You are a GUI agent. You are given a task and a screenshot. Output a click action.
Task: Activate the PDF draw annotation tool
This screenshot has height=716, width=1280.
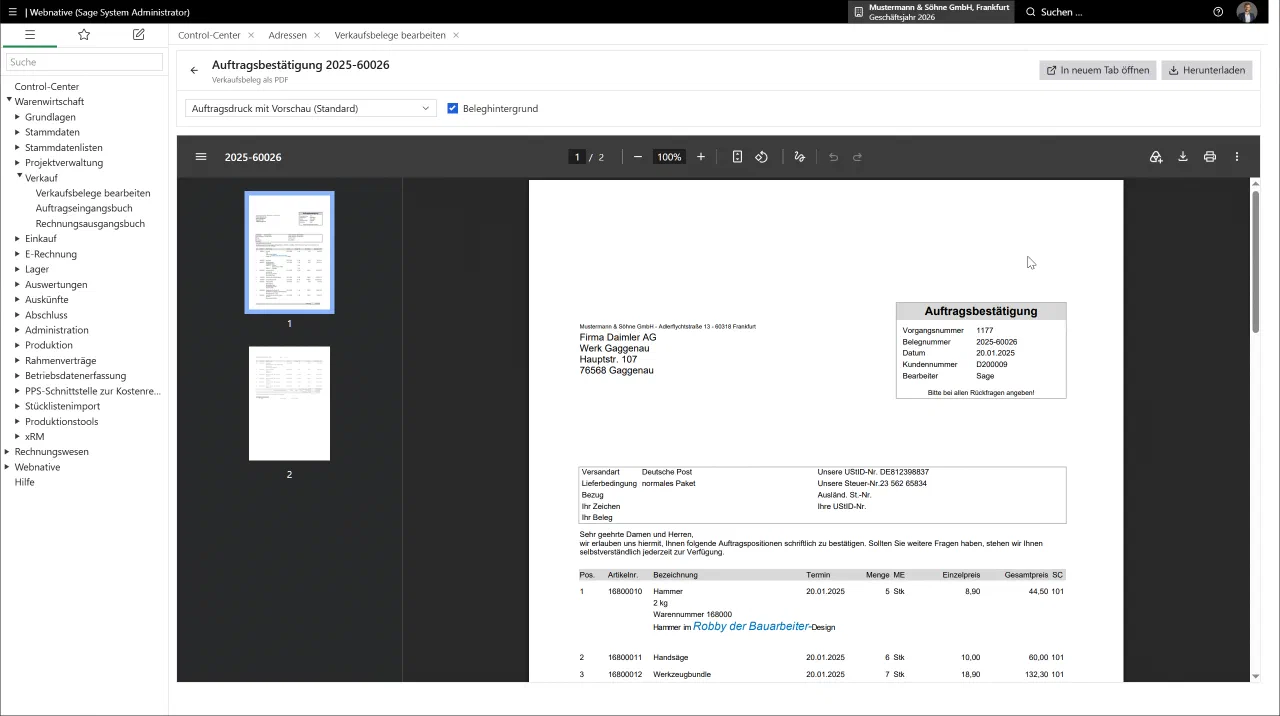[x=799, y=157]
